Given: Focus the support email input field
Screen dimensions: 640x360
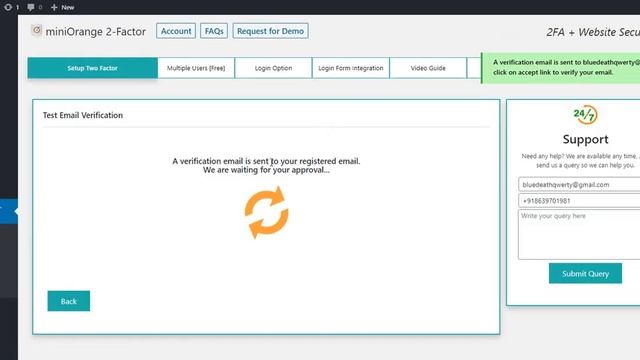Looking at the screenshot, I should click(x=579, y=184).
